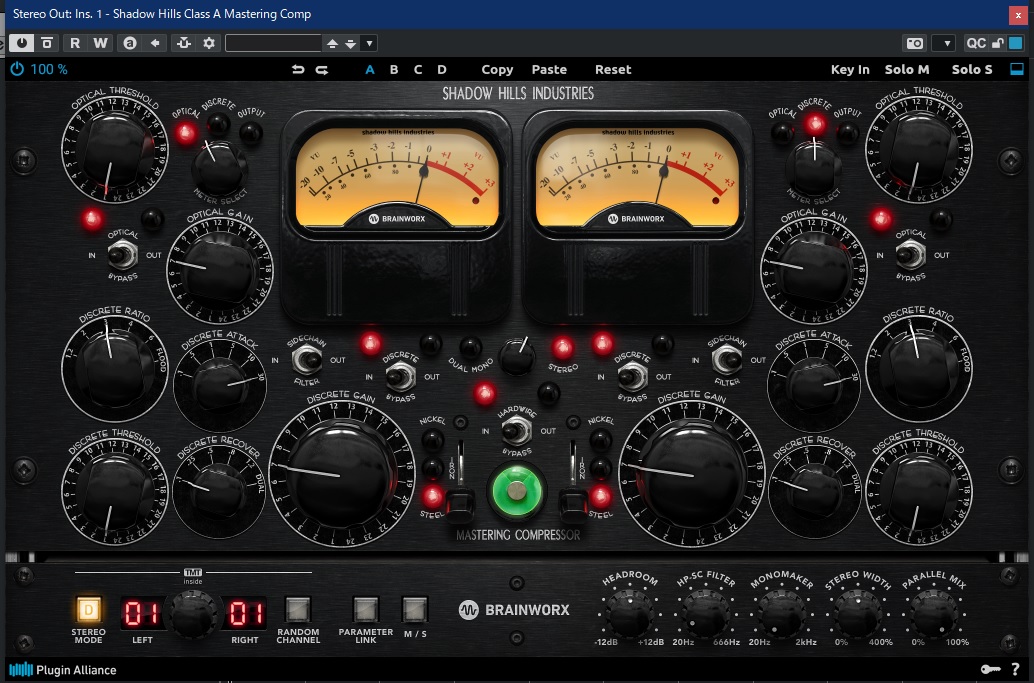Click the blue panel view icon
The image size is (1034, 683).
(x=1017, y=69)
